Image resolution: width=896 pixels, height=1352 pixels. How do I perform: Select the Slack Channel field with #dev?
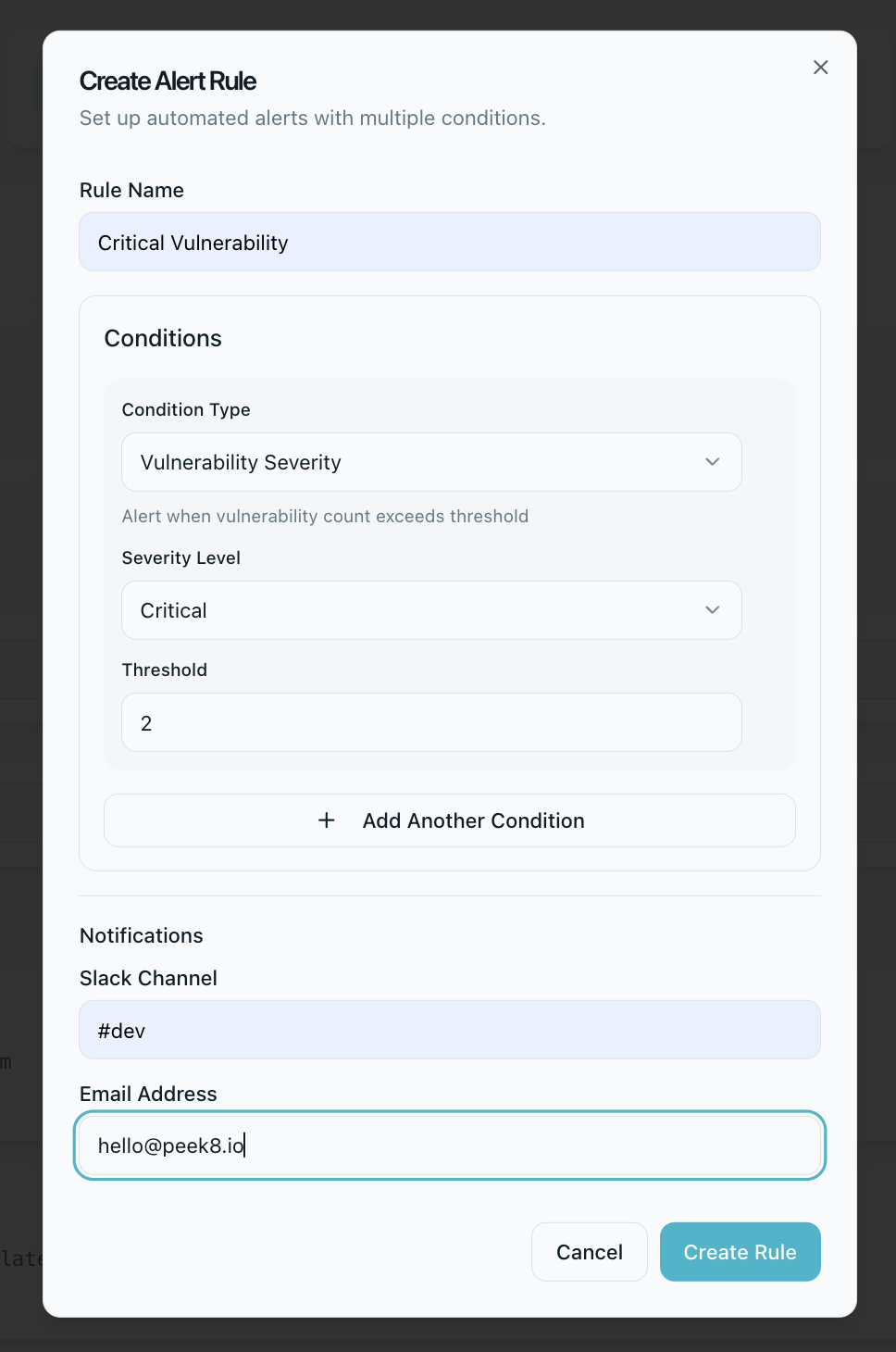pyautogui.click(x=449, y=1030)
